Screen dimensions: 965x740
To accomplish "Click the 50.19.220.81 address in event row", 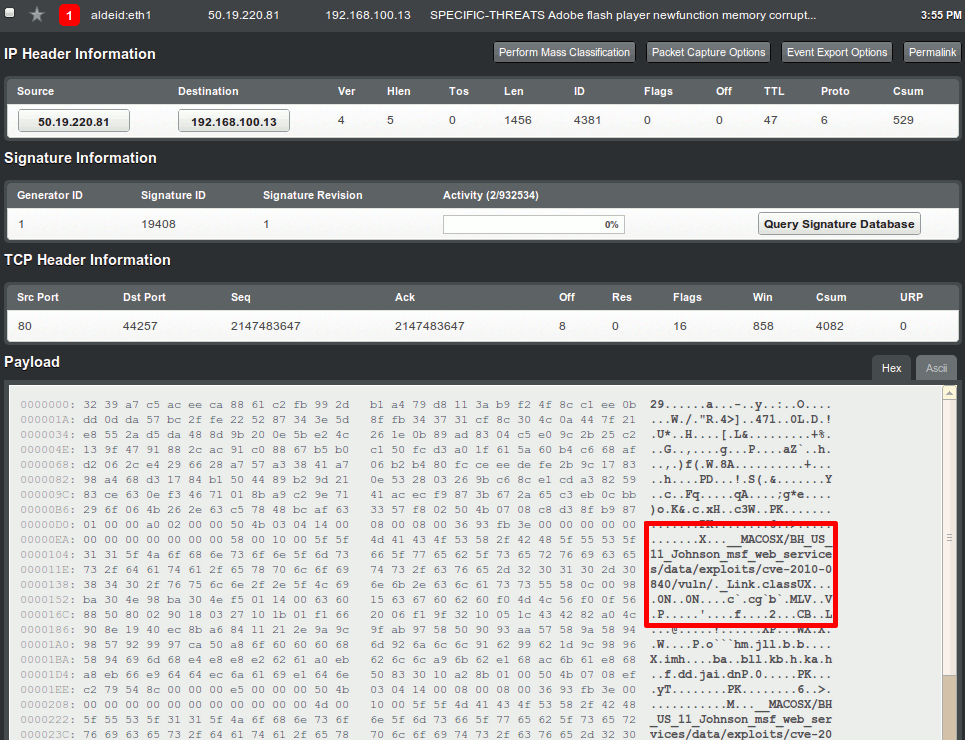I will 244,16.
